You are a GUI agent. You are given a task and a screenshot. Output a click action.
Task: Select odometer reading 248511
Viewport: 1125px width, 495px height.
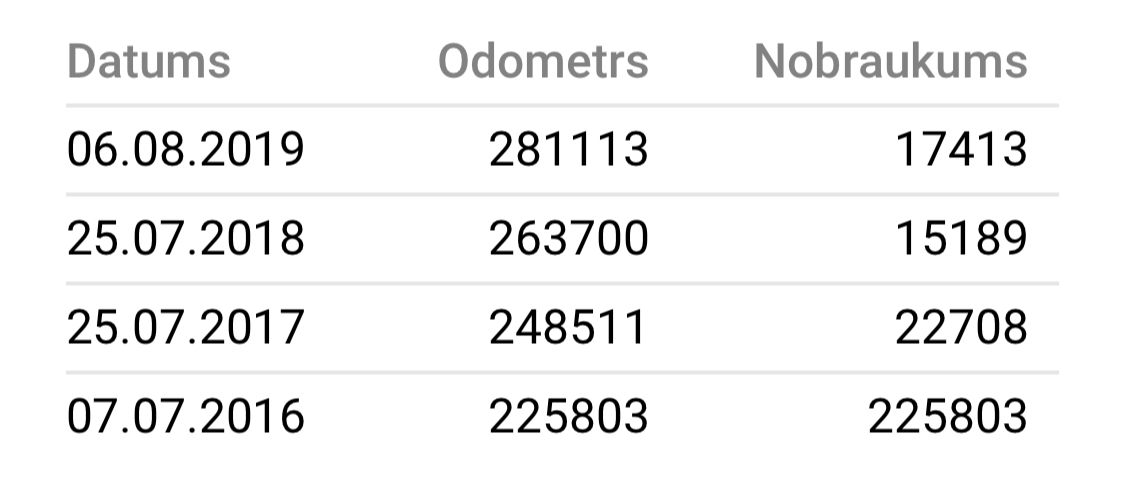click(568, 328)
